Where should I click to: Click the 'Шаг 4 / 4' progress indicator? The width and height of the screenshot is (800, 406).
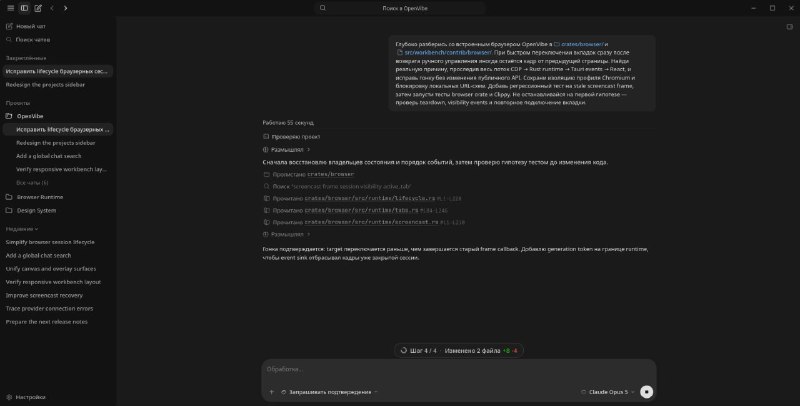(419, 350)
